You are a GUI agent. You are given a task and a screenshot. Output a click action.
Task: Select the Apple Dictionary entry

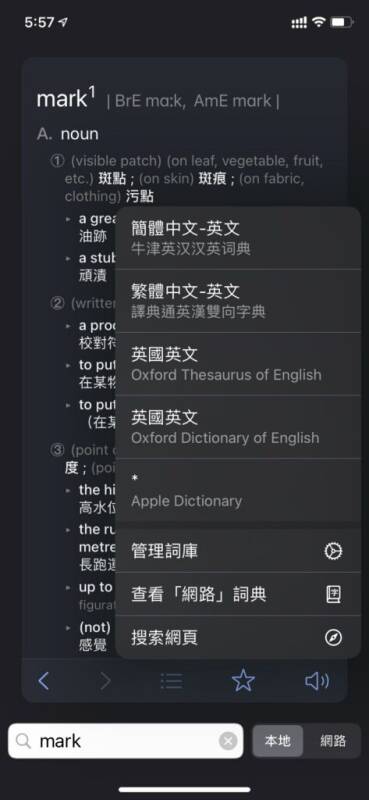(x=238, y=490)
